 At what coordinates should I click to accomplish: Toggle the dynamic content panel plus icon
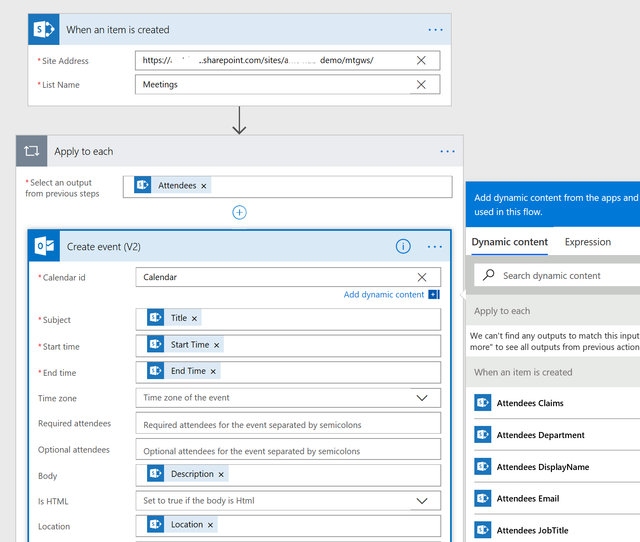(433, 295)
